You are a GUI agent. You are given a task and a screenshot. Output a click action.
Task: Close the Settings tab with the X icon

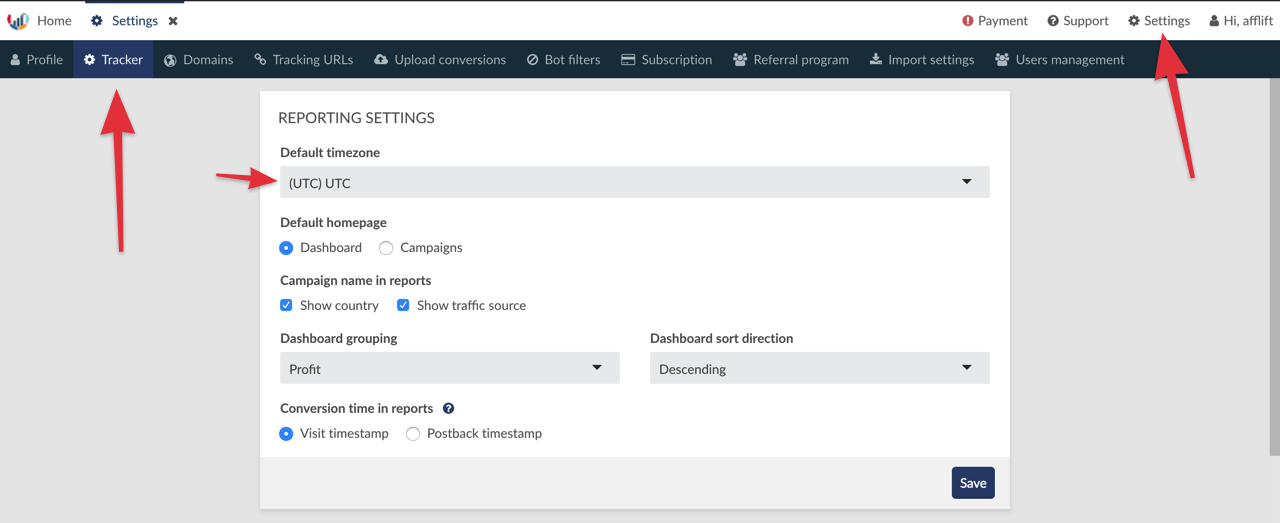click(x=173, y=21)
